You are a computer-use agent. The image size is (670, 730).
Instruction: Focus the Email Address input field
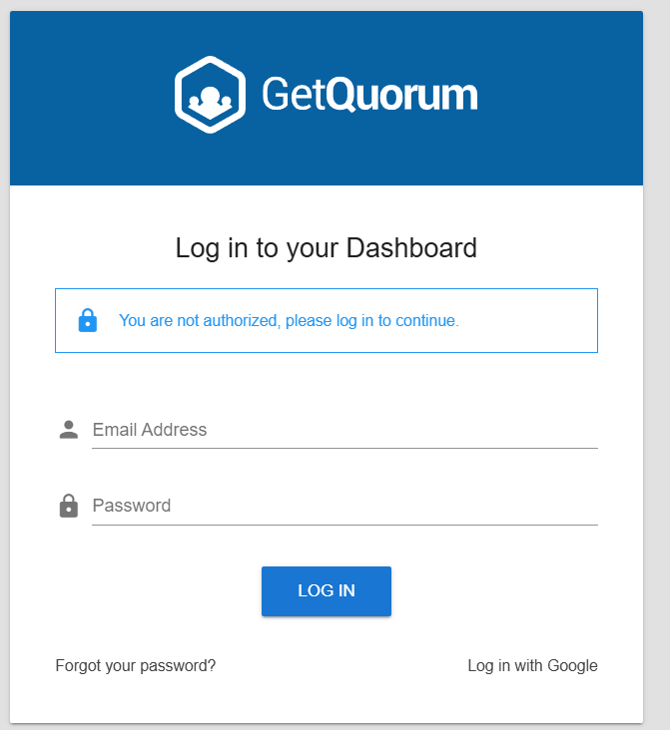click(344, 430)
